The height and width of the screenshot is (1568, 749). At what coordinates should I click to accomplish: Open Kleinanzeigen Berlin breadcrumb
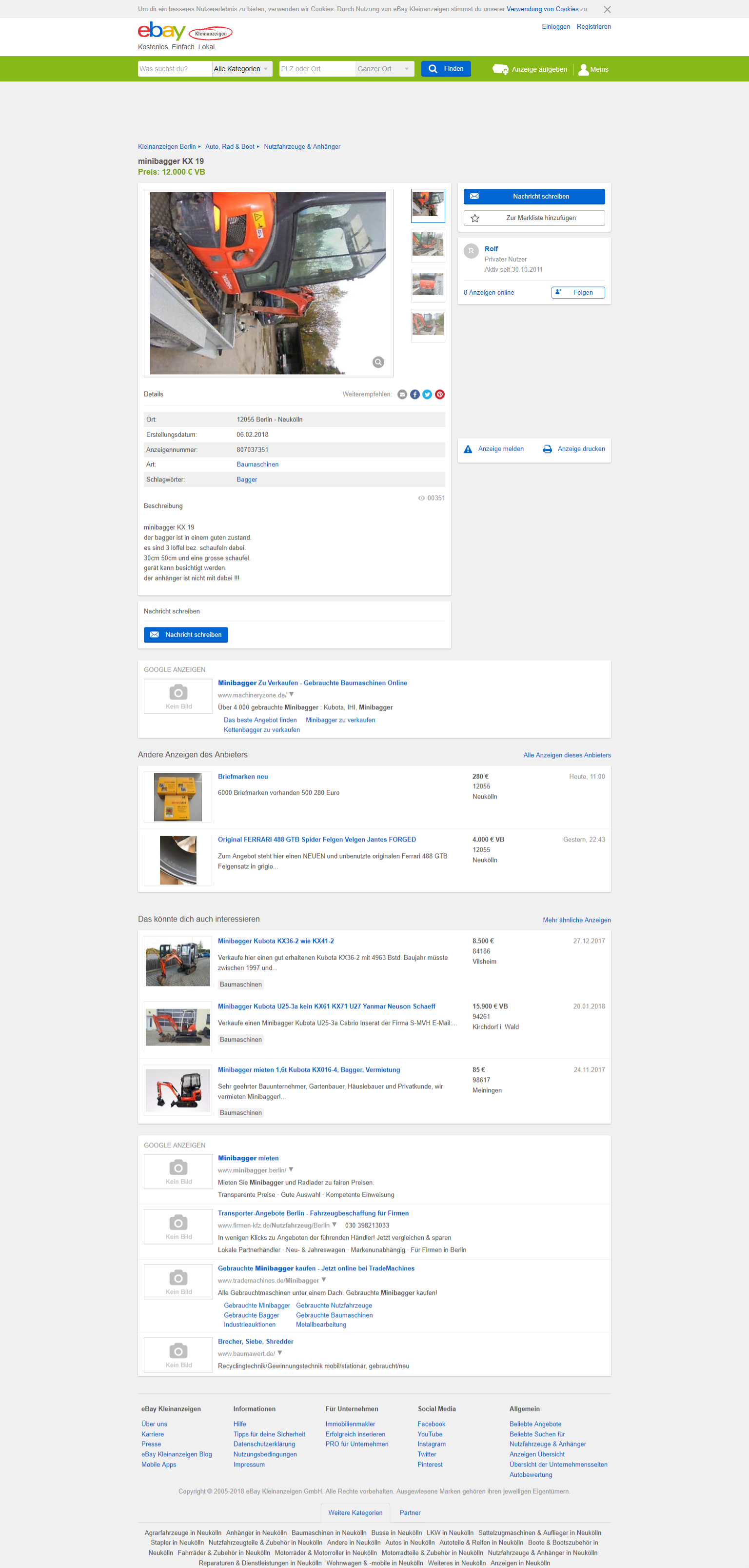(x=167, y=147)
